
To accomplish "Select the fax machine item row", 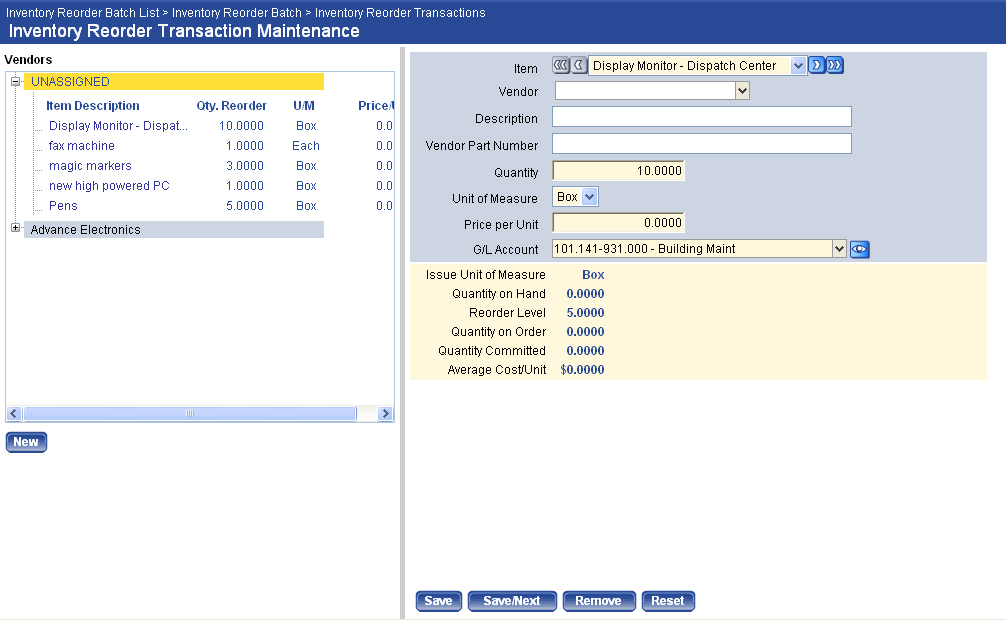I will coord(82,146).
